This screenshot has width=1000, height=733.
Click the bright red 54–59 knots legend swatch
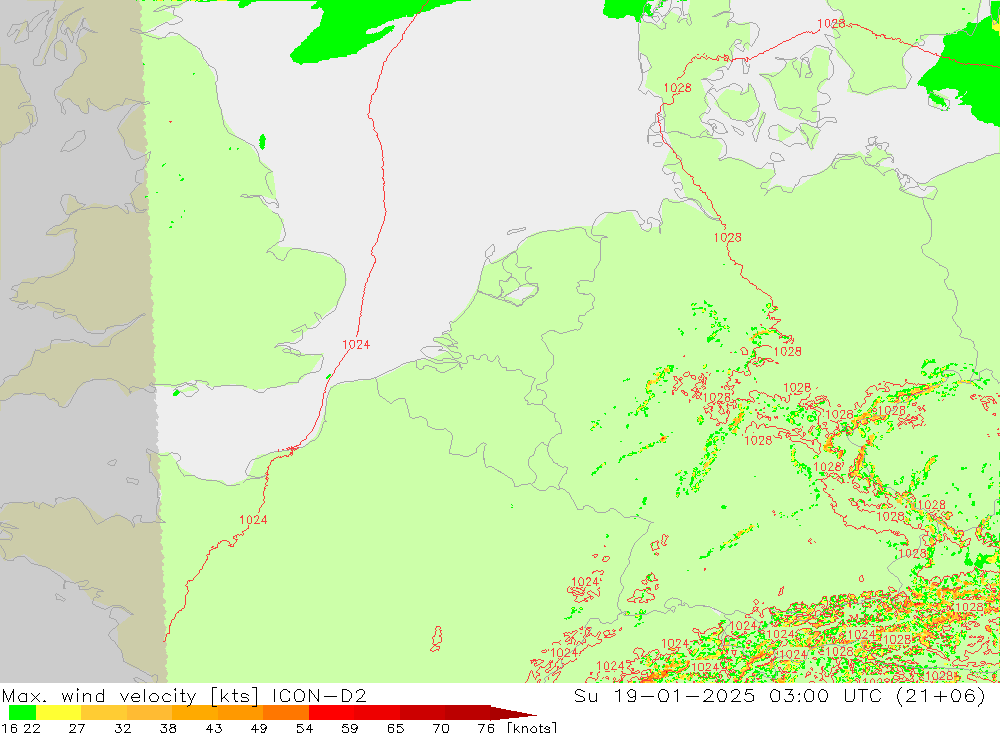pos(332,713)
